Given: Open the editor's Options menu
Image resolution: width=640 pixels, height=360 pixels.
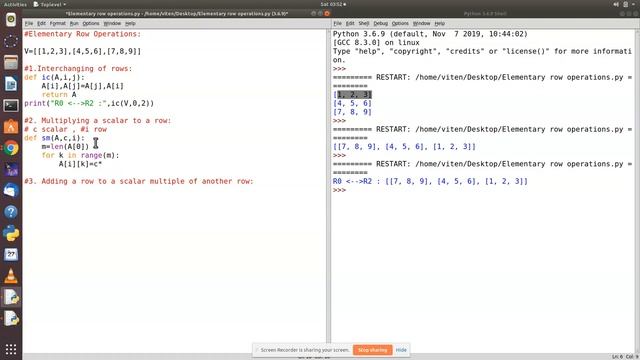Looking at the screenshot, I should click(x=91, y=23).
